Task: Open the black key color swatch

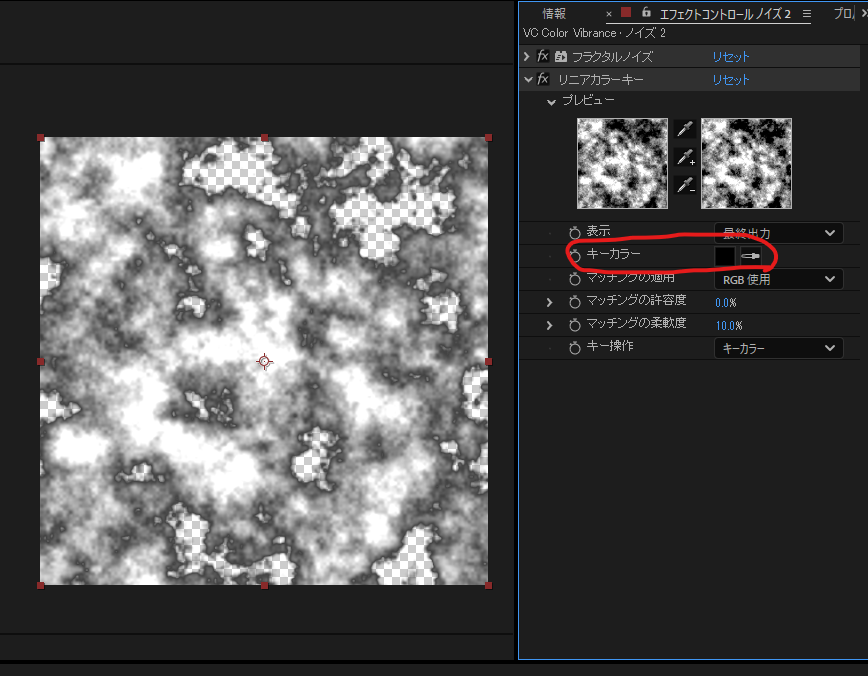Action: 725,257
